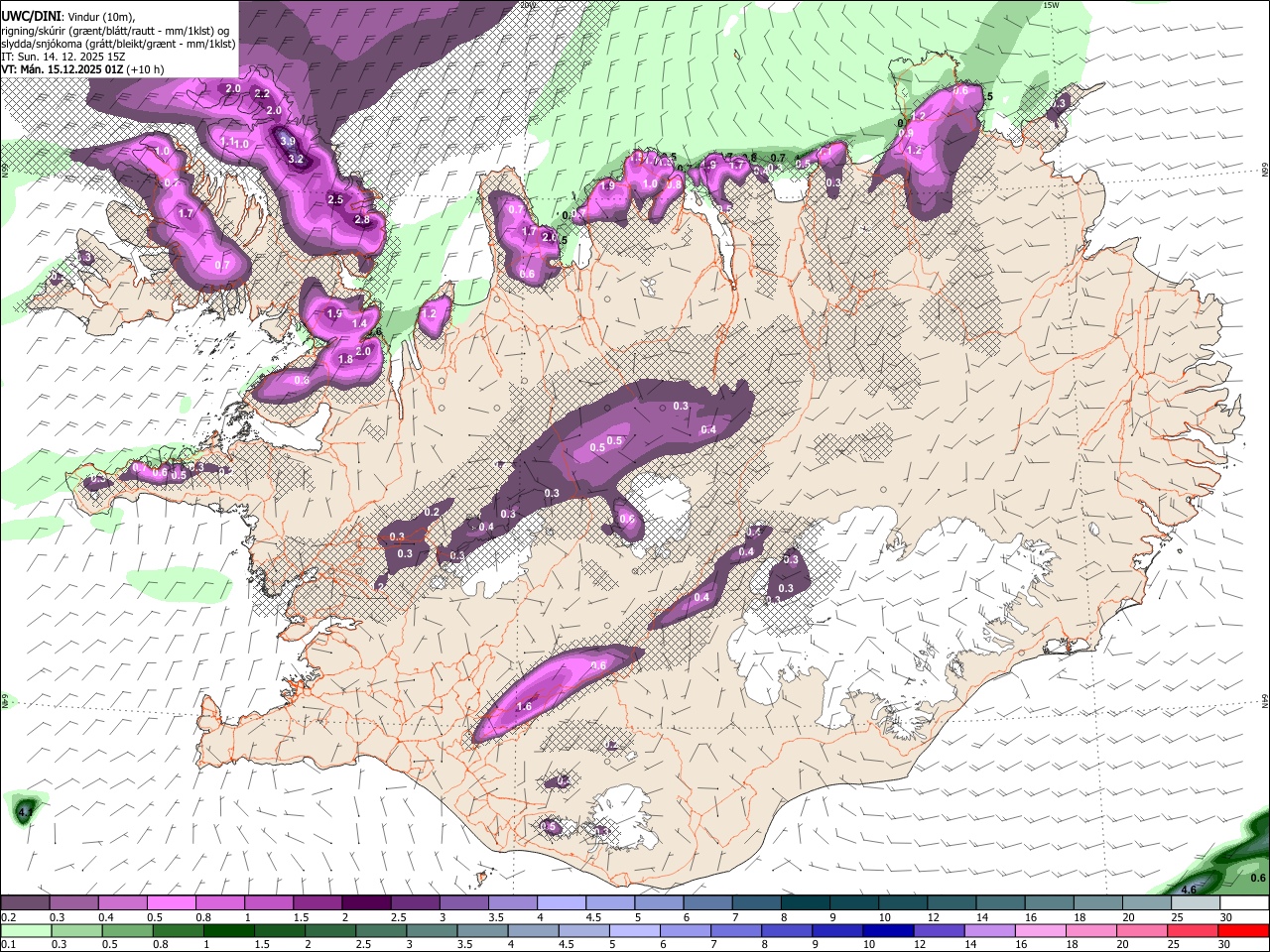Click the 1.6 value in southern snow band
This screenshot has width=1270, height=952.
point(525,706)
